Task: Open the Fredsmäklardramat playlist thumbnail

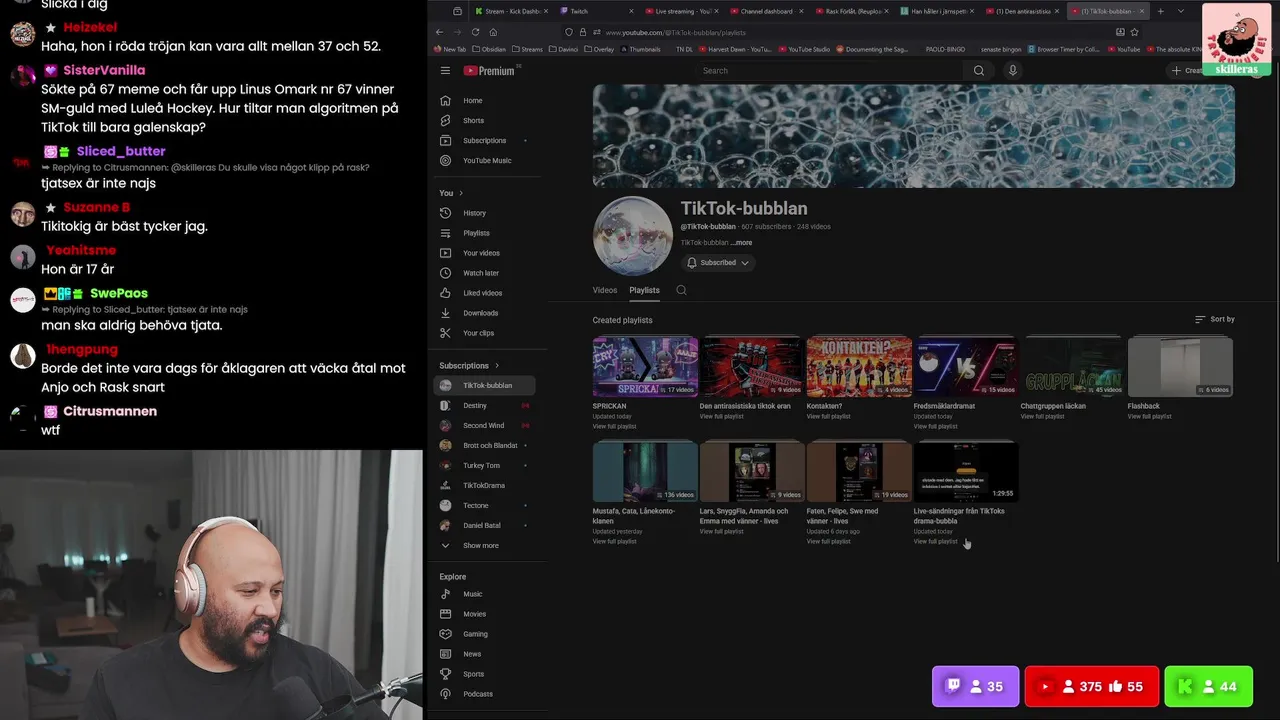Action: [966, 367]
